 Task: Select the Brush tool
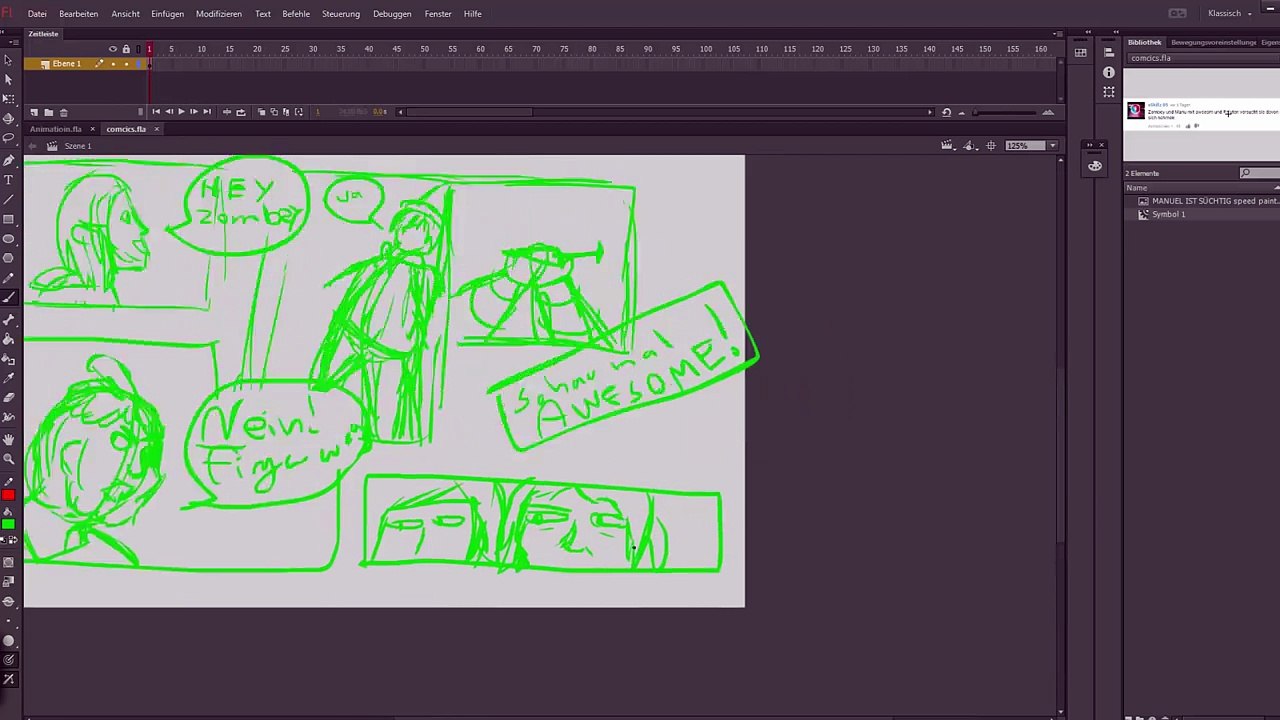point(8,298)
